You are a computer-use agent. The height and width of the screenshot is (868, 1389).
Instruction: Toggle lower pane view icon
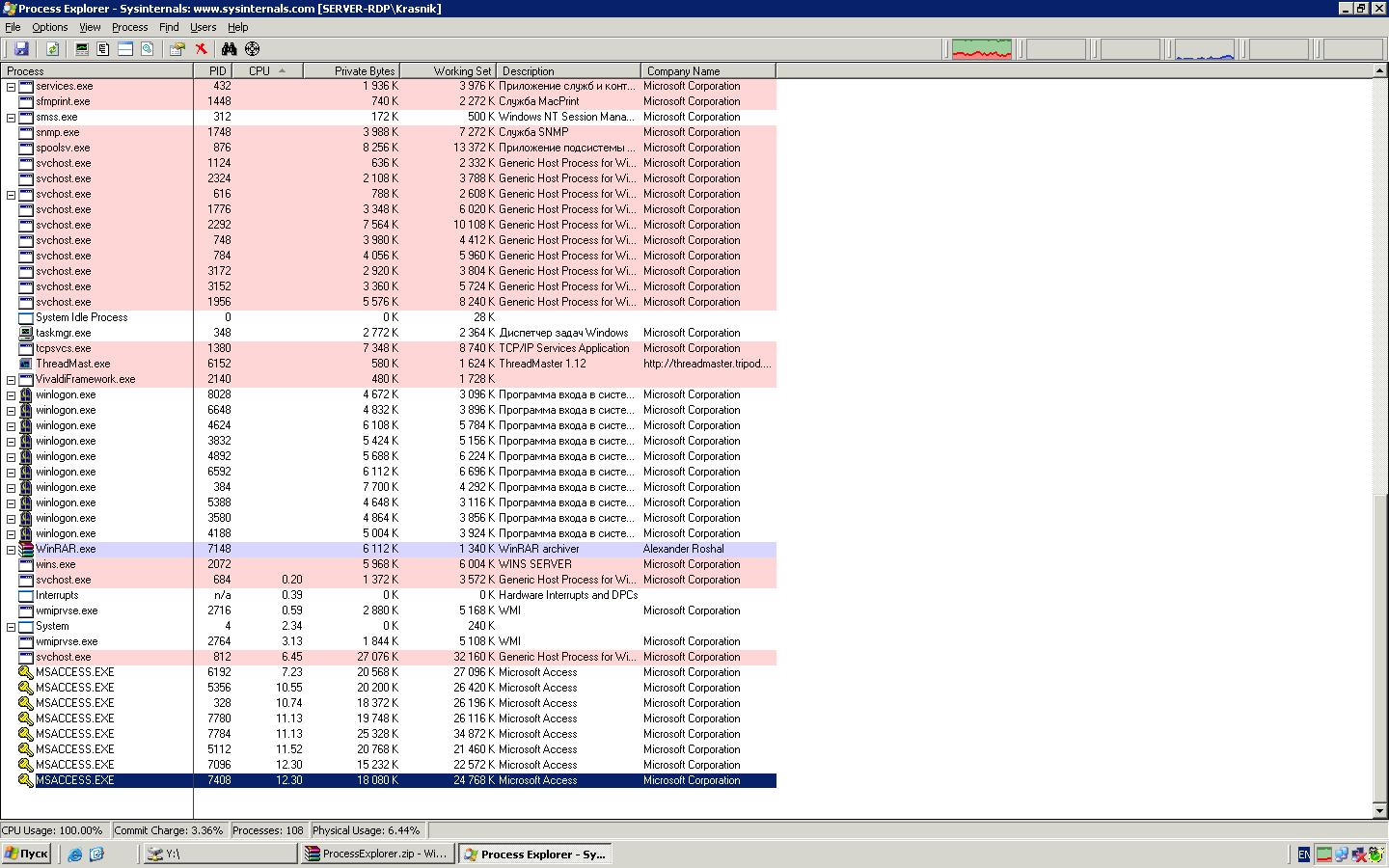[125, 49]
